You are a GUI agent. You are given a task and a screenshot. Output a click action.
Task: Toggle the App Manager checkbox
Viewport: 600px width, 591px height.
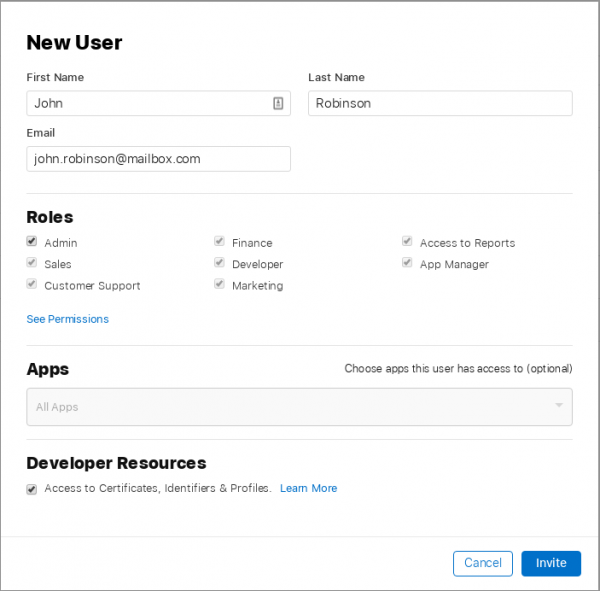tap(407, 263)
